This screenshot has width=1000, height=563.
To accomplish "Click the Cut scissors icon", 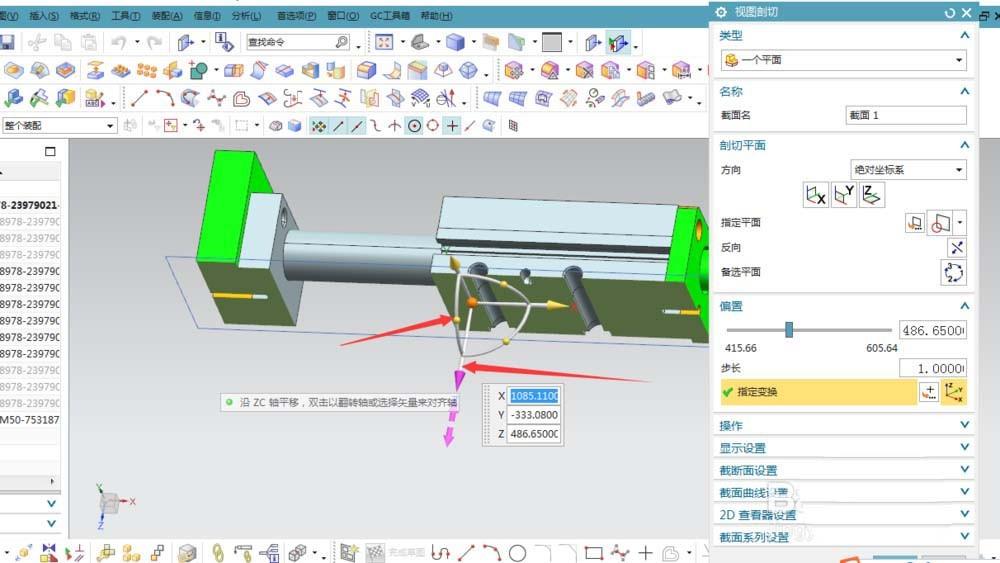I will tap(36, 42).
